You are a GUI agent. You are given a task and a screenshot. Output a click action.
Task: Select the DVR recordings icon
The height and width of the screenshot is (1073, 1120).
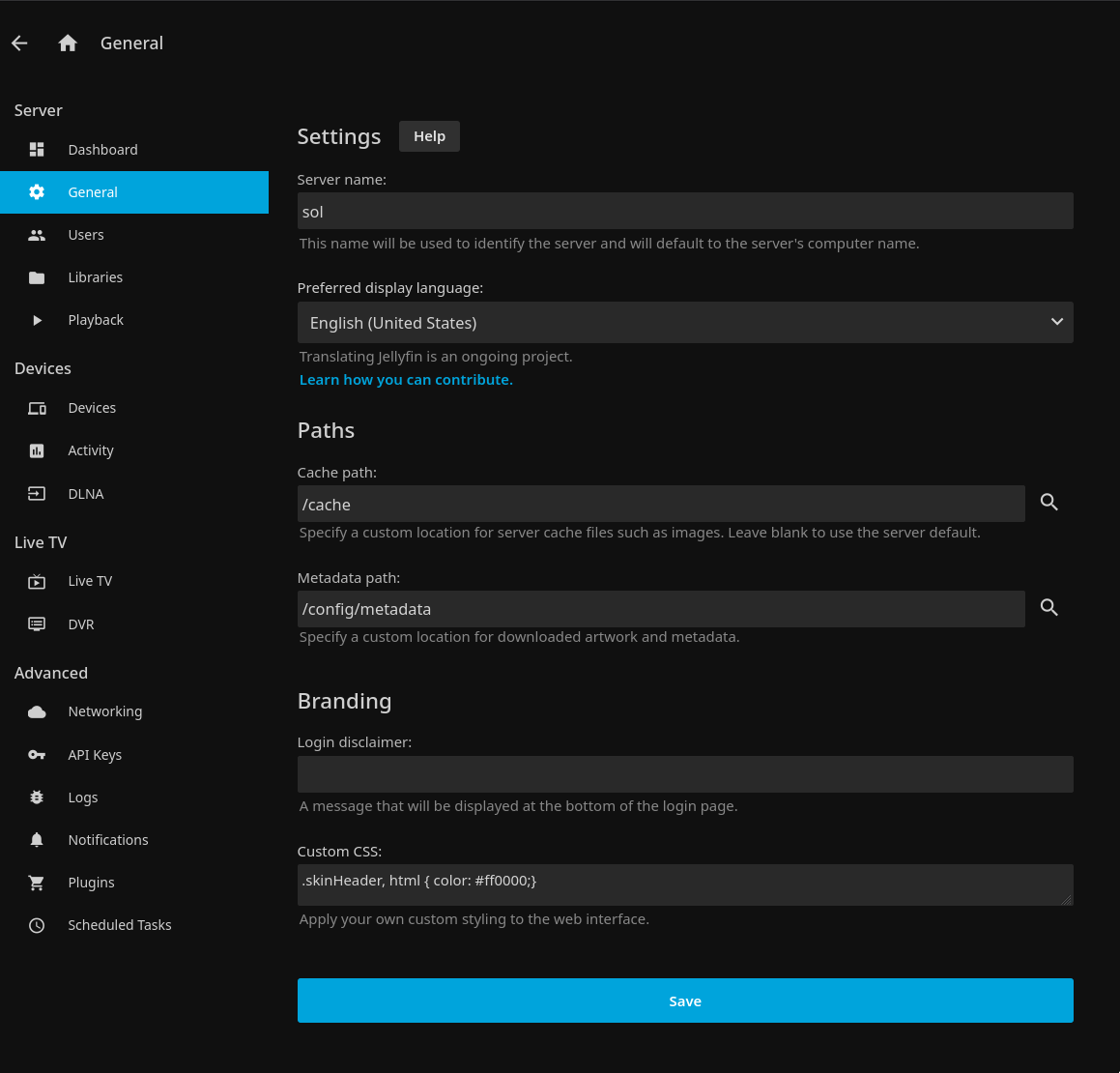tap(36, 623)
